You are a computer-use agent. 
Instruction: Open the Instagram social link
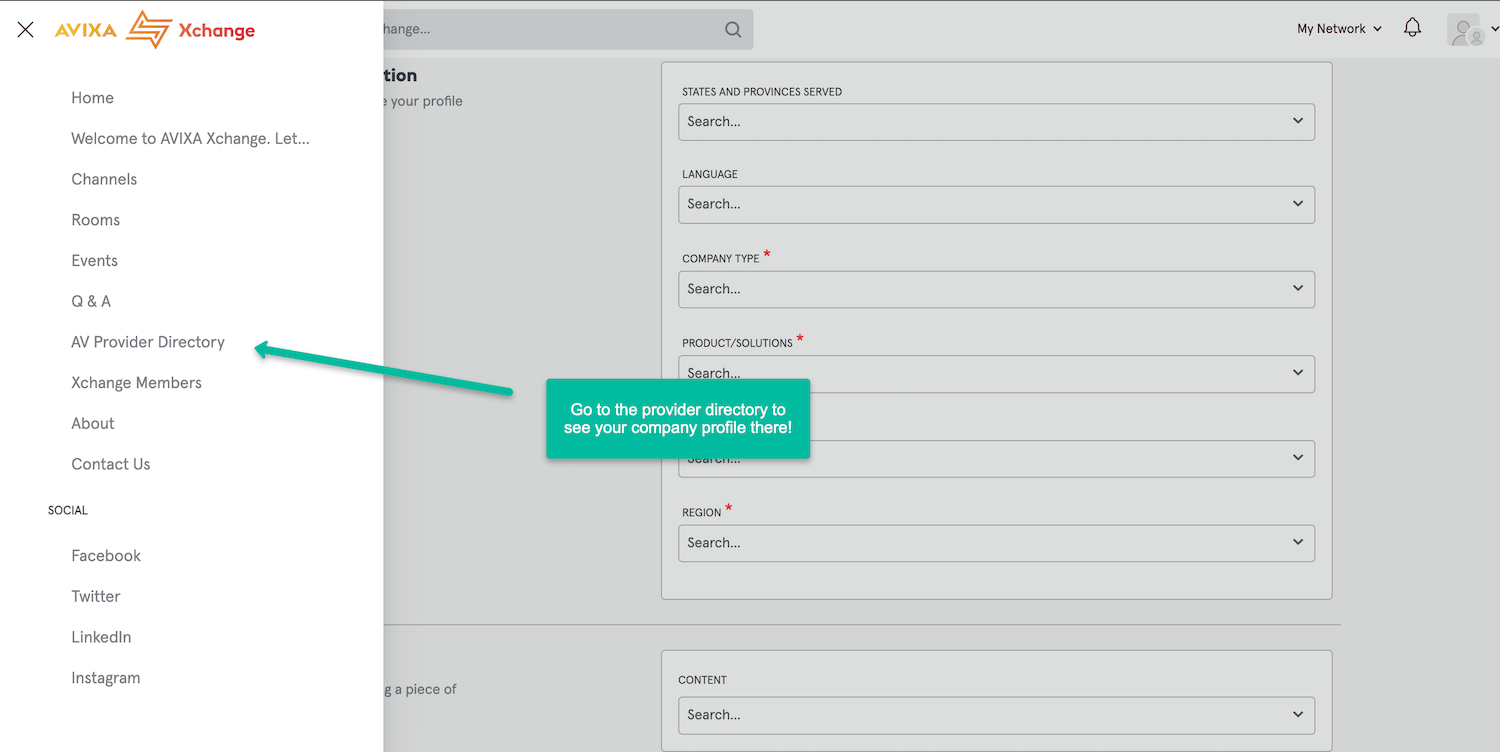pos(106,678)
